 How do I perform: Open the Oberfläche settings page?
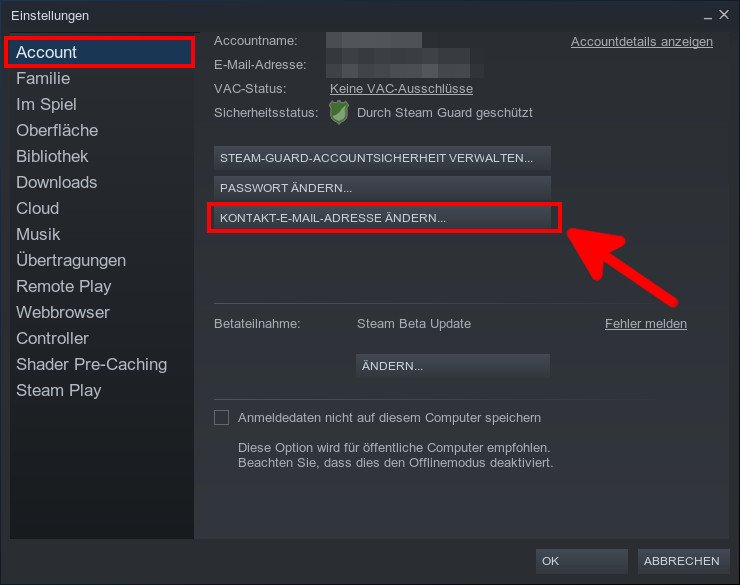coord(57,130)
